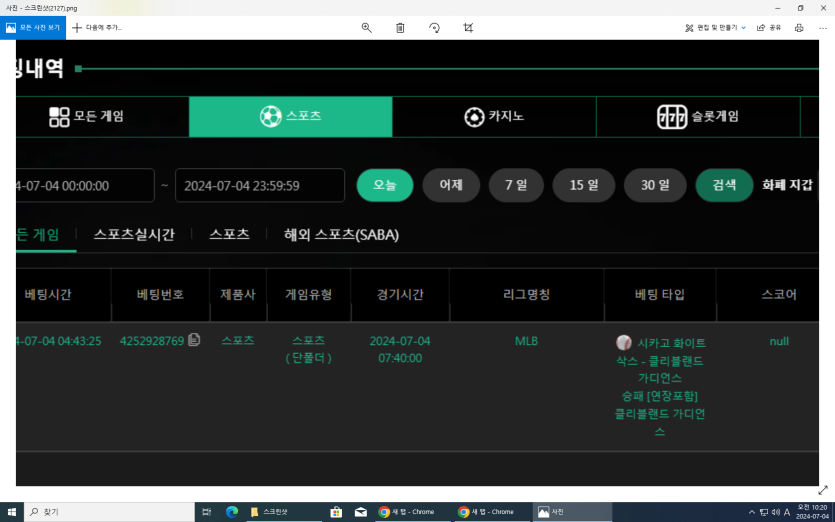Open Microsoft Store from taskbar
835x522 pixels.
336,512
